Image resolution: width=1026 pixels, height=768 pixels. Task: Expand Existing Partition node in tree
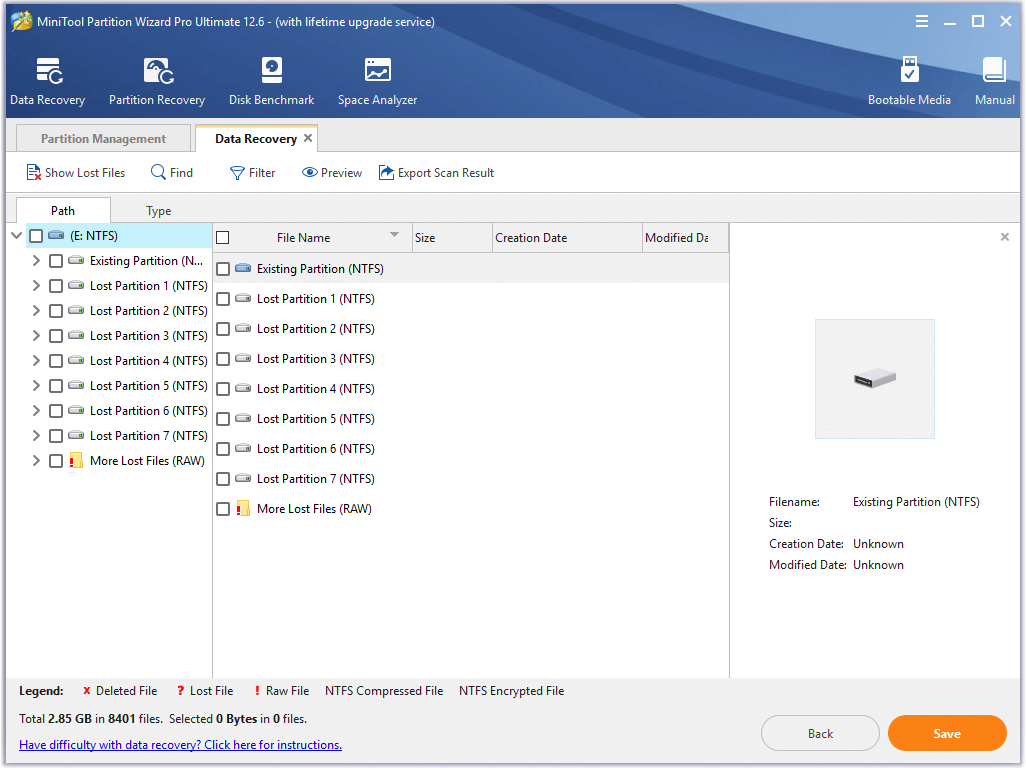point(36,260)
